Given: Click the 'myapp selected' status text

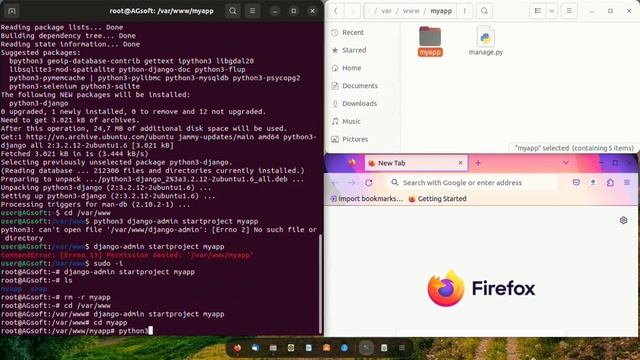Looking at the screenshot, I should coord(574,148).
